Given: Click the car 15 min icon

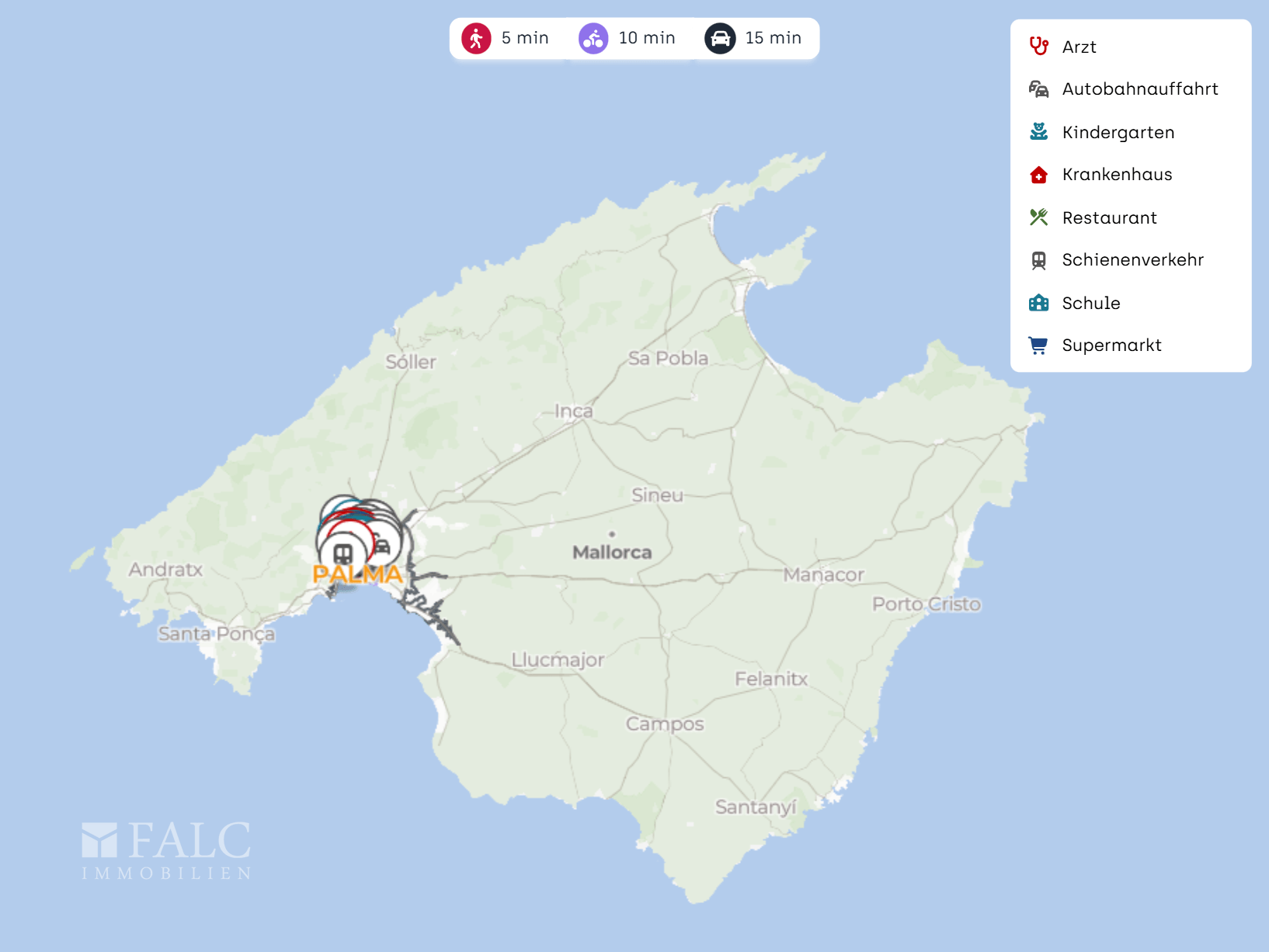Looking at the screenshot, I should [720, 38].
